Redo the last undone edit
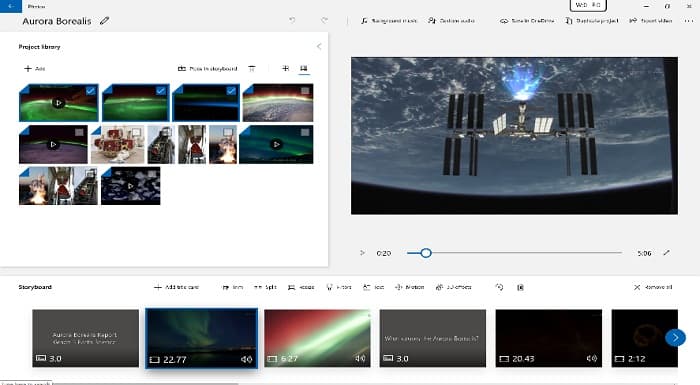700x385 pixels. tap(325, 21)
